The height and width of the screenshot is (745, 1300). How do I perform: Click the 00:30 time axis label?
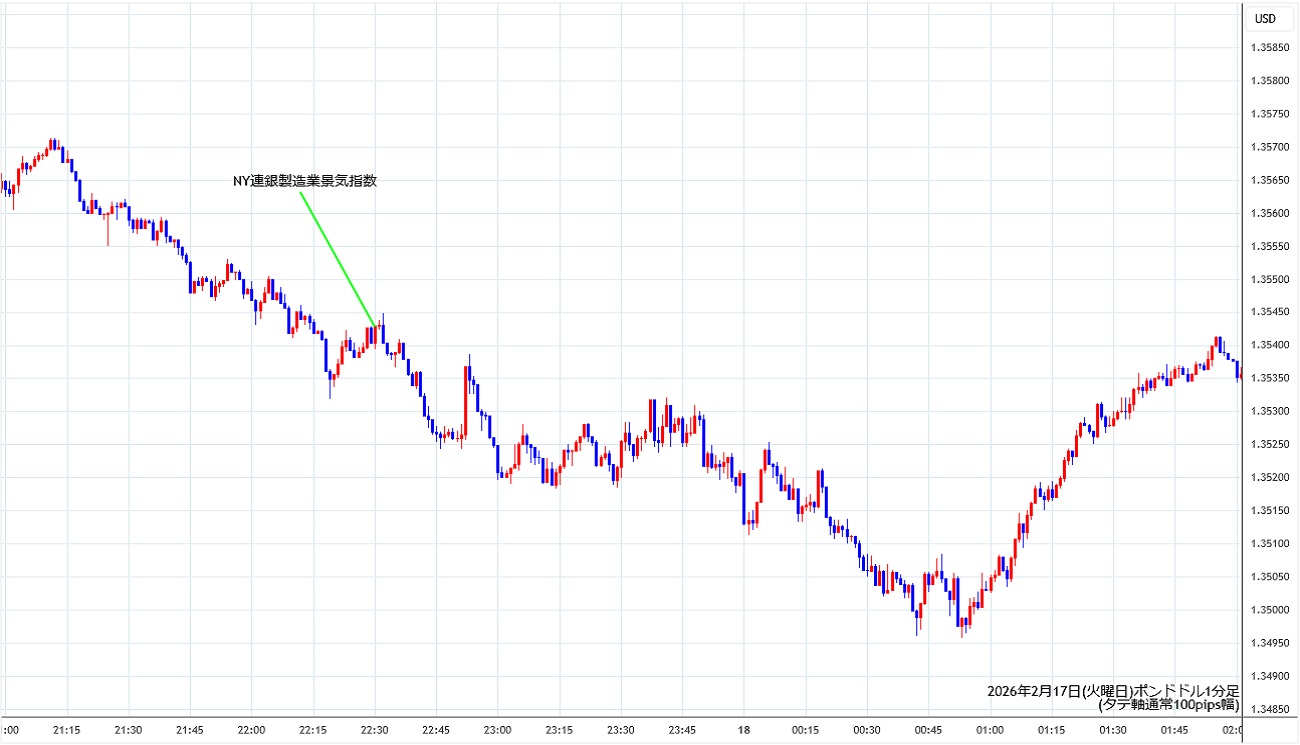tap(867, 730)
